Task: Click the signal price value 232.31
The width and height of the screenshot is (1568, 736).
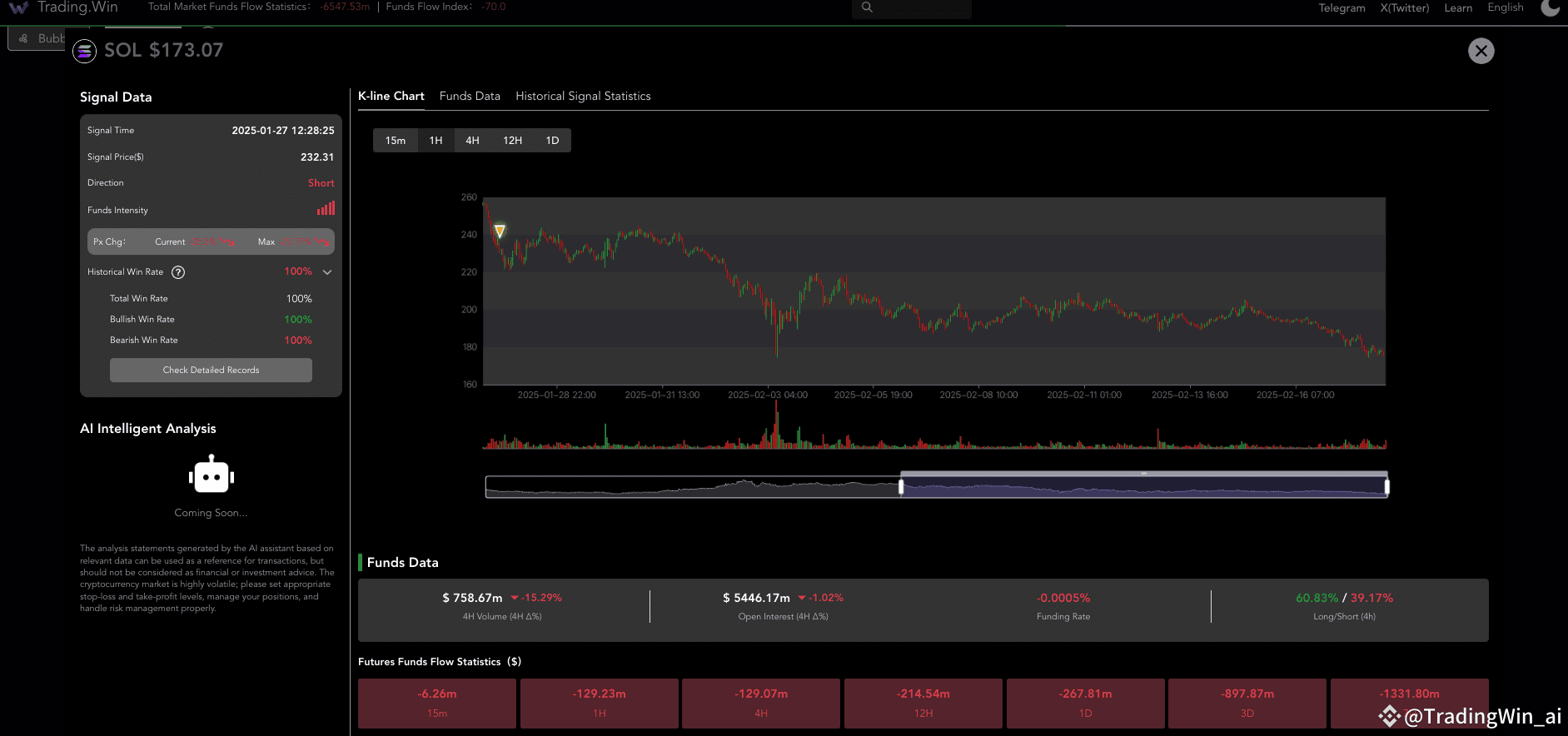Action: pos(317,157)
